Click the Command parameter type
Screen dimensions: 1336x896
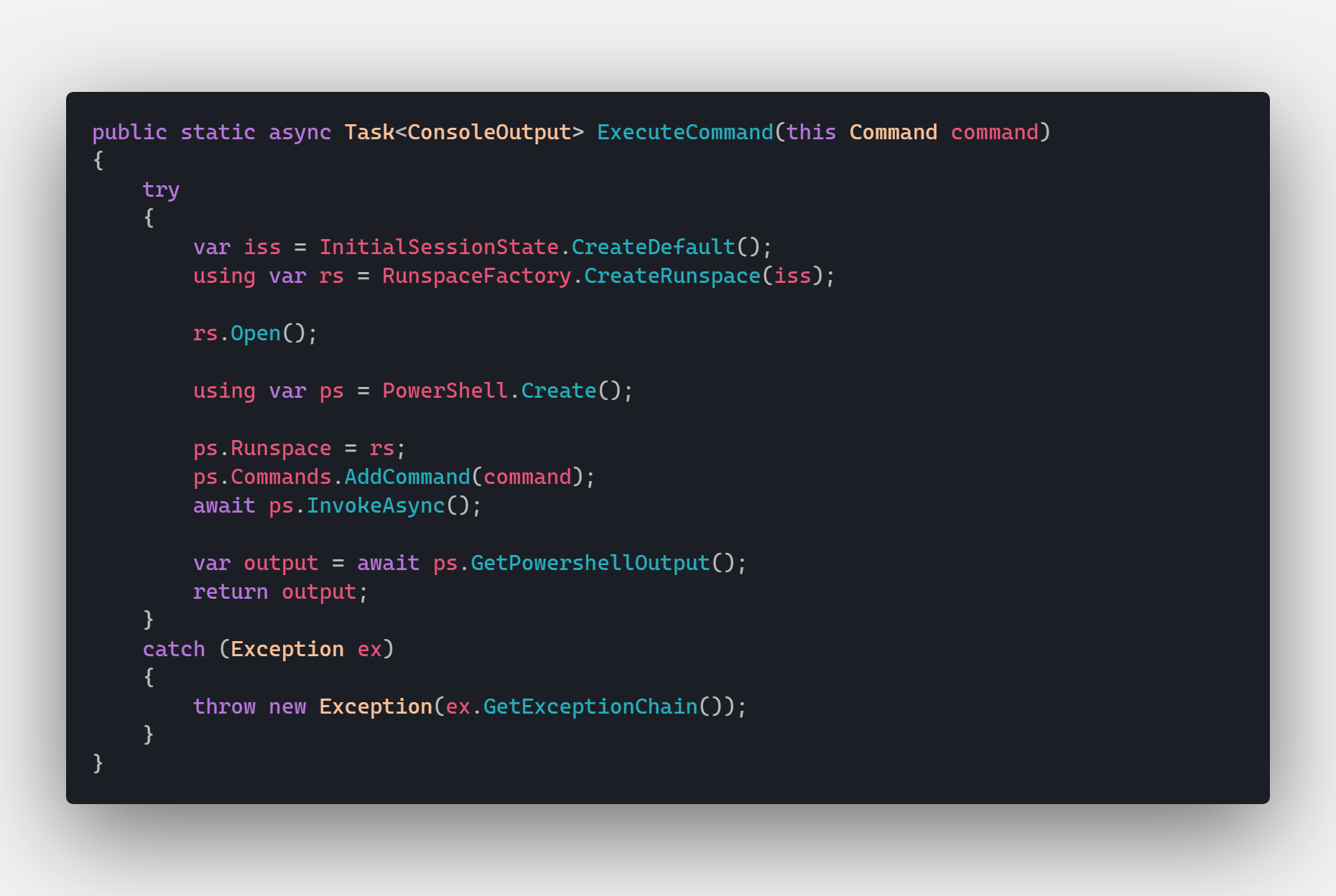pyautogui.click(x=894, y=132)
